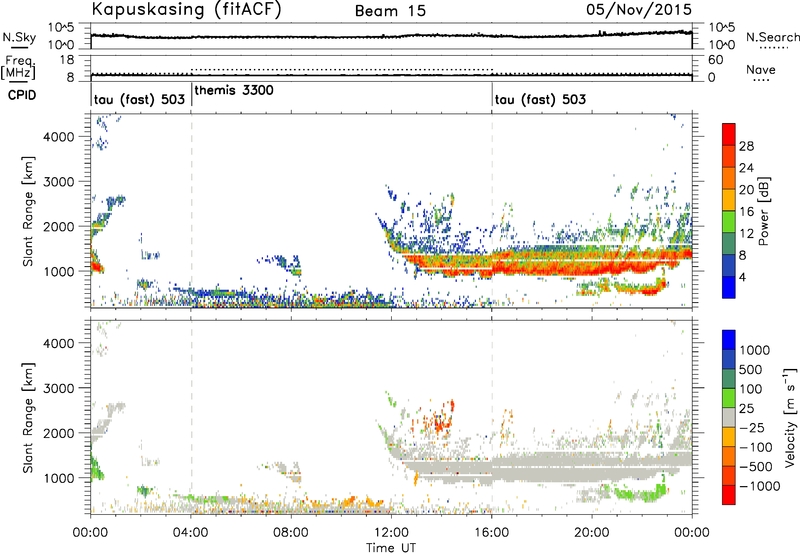Click the 'Time UT' axis title
The height and width of the screenshot is (554, 800).
pos(391,548)
